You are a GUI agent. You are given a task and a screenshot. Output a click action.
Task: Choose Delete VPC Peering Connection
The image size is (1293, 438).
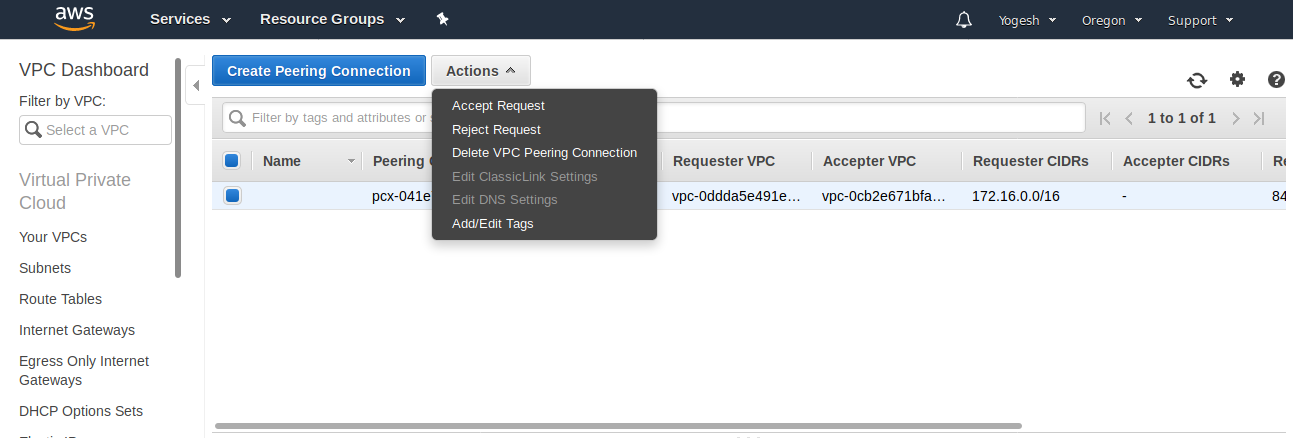(544, 153)
